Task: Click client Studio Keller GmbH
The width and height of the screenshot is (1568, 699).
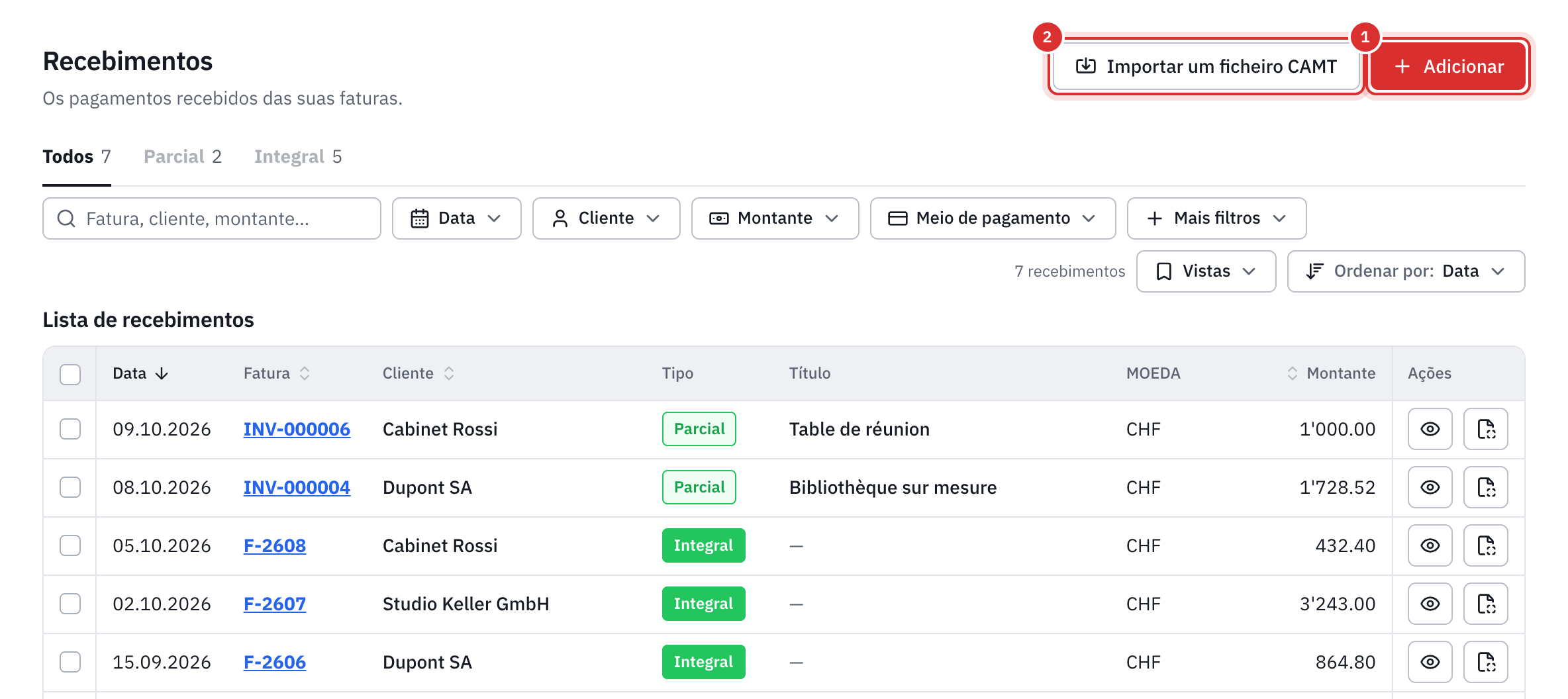Action: coord(466,604)
